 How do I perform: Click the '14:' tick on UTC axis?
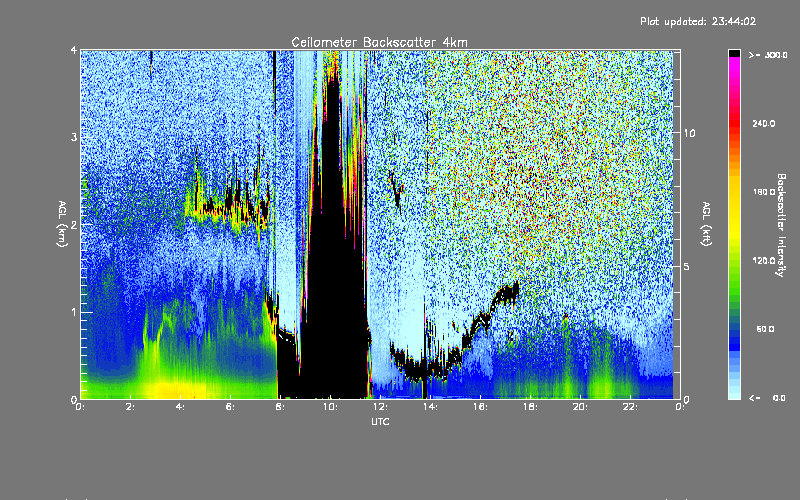[x=430, y=407]
